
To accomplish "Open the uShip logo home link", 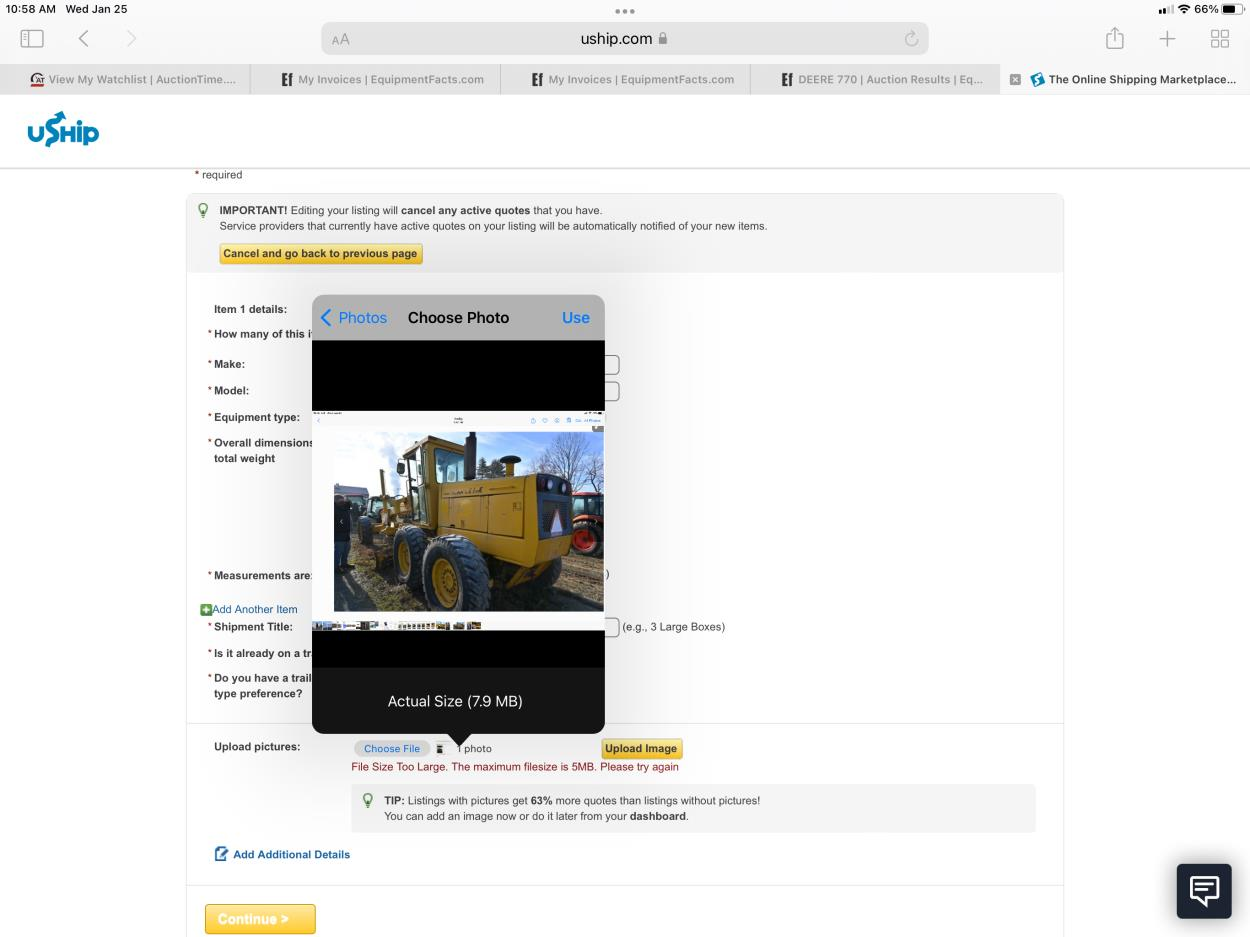I will (63, 130).
